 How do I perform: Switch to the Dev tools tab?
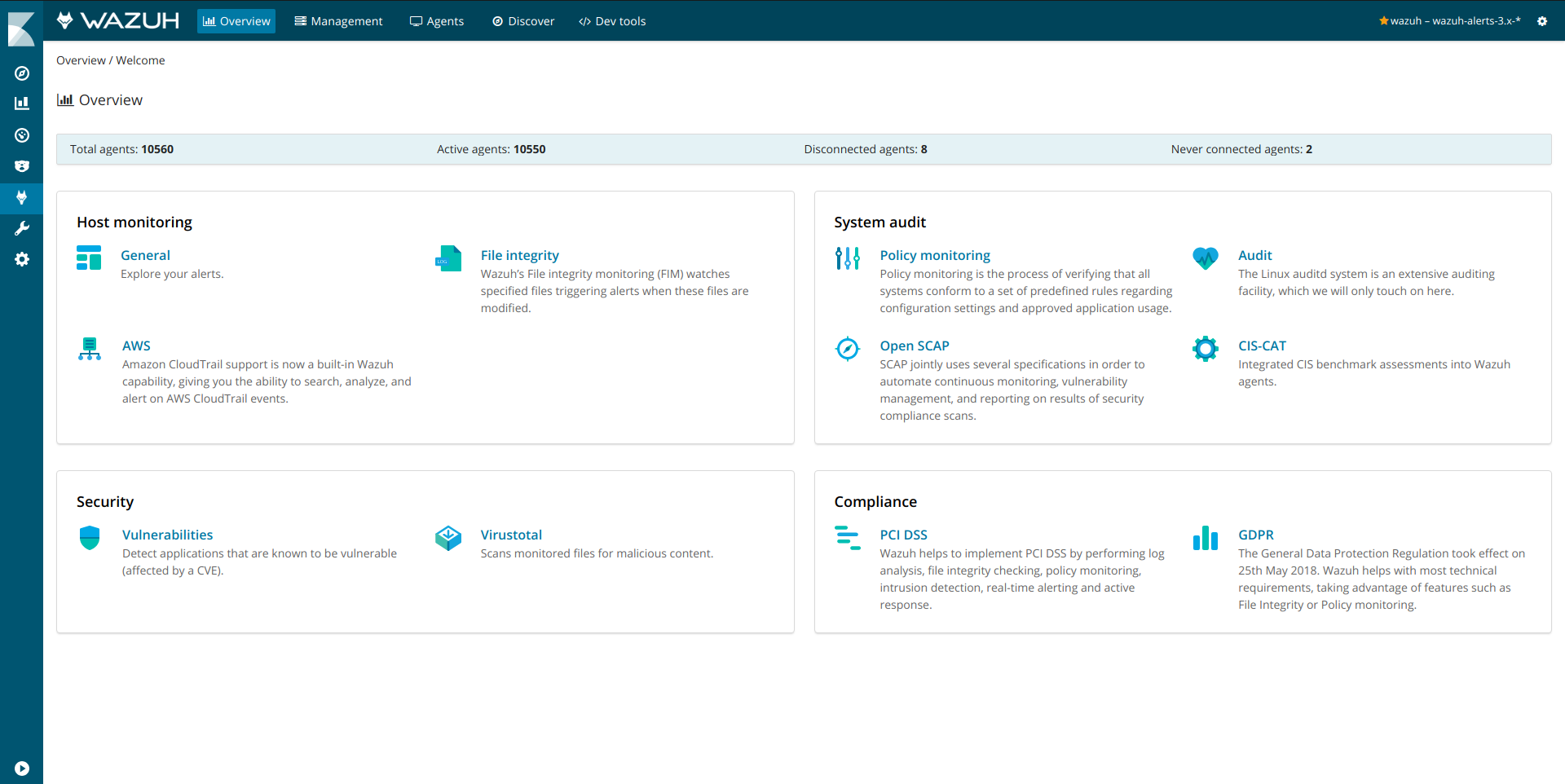click(612, 21)
